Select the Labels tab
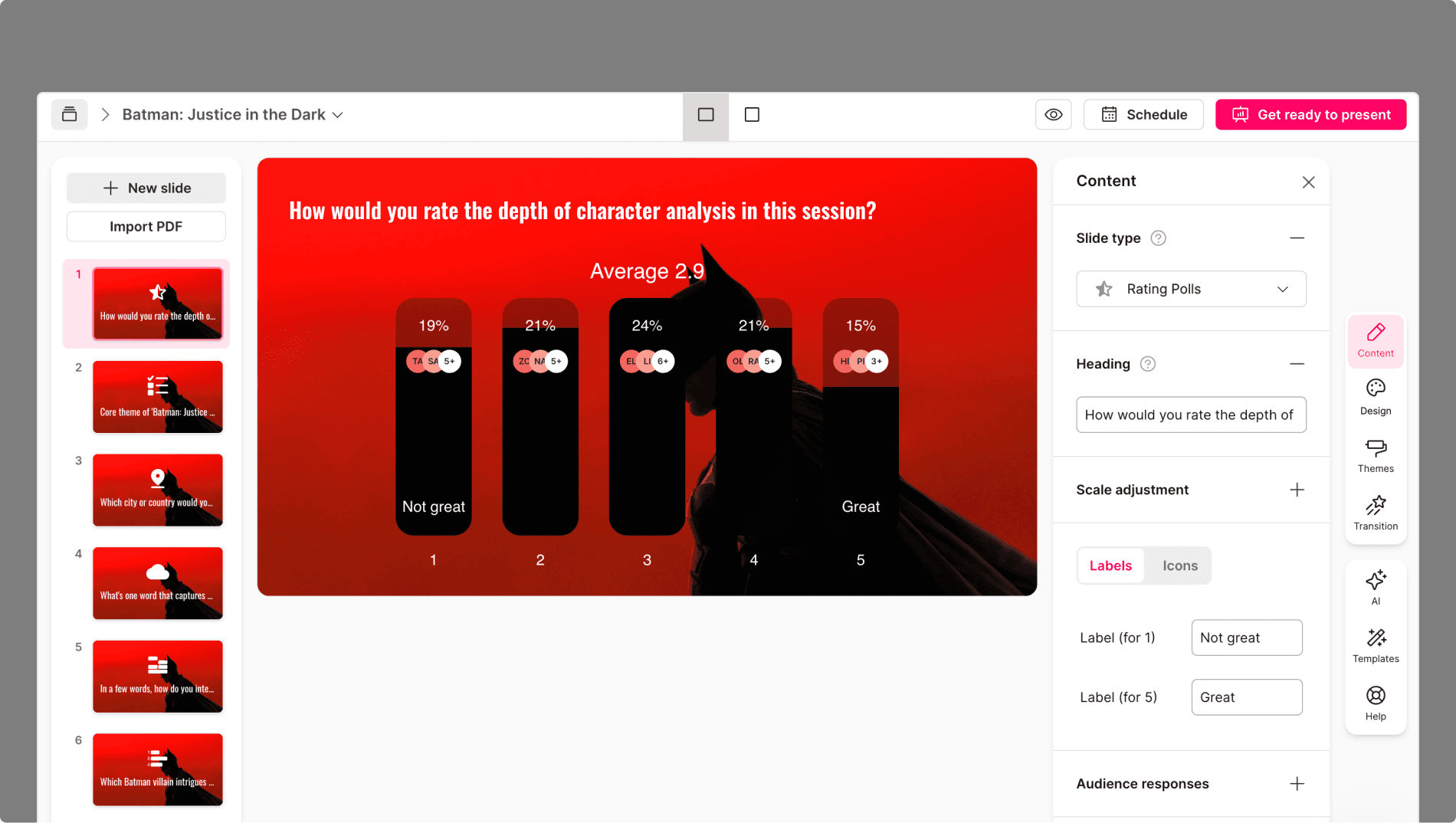Screen dimensions: 1456x823 coord(1110,566)
